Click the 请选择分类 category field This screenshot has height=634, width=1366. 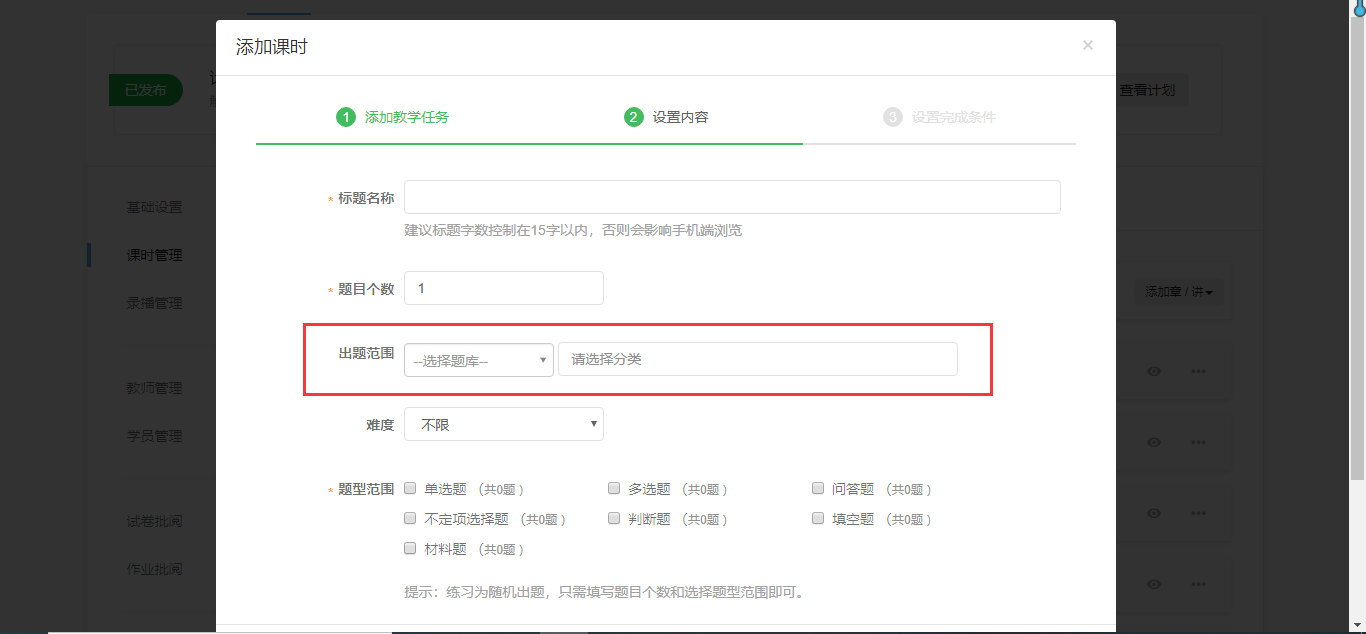click(x=757, y=359)
